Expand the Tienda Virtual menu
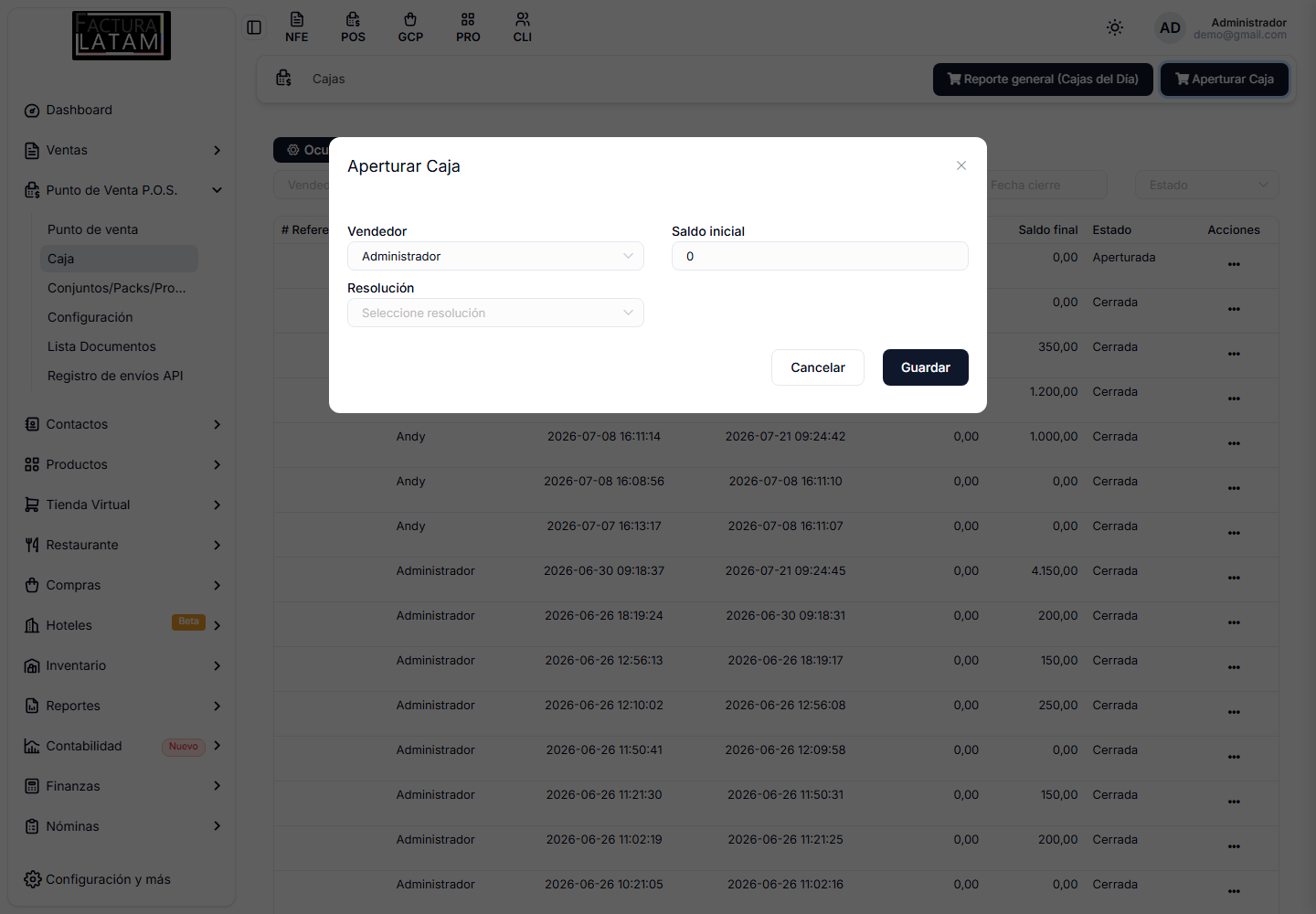 (122, 505)
